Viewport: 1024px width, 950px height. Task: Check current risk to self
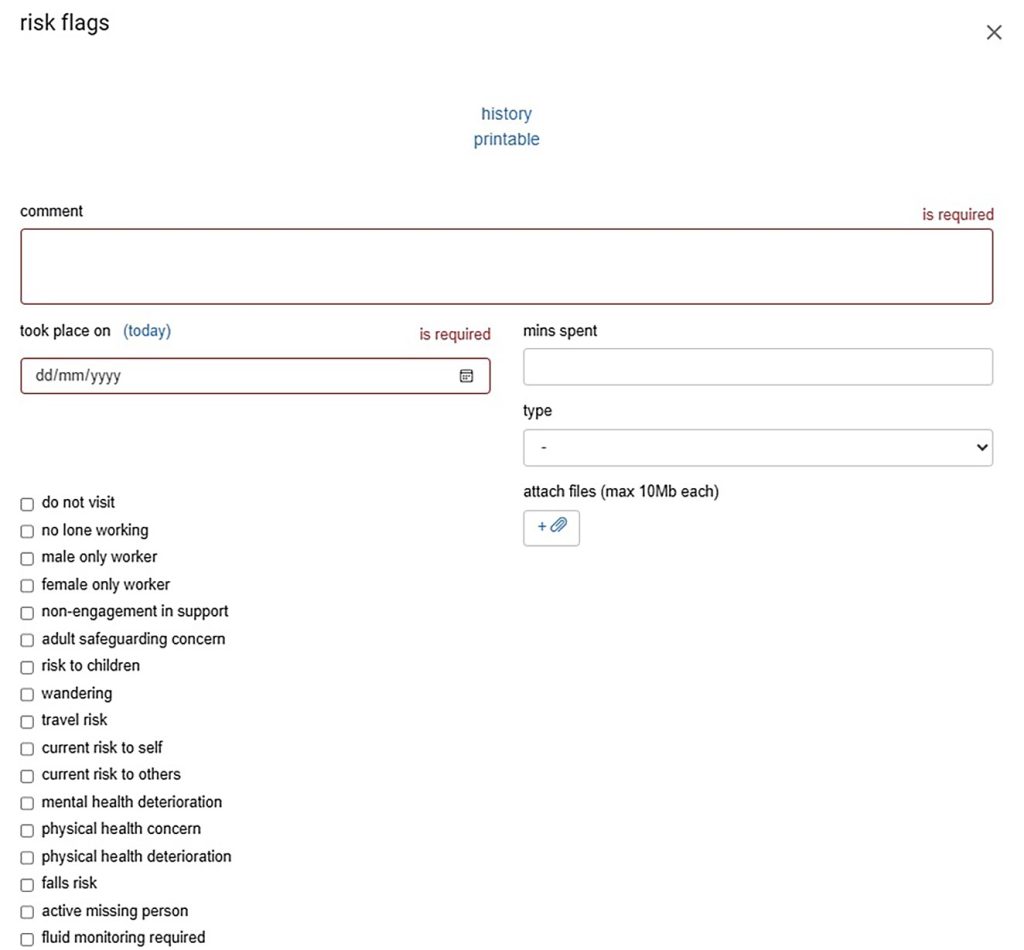coord(27,749)
